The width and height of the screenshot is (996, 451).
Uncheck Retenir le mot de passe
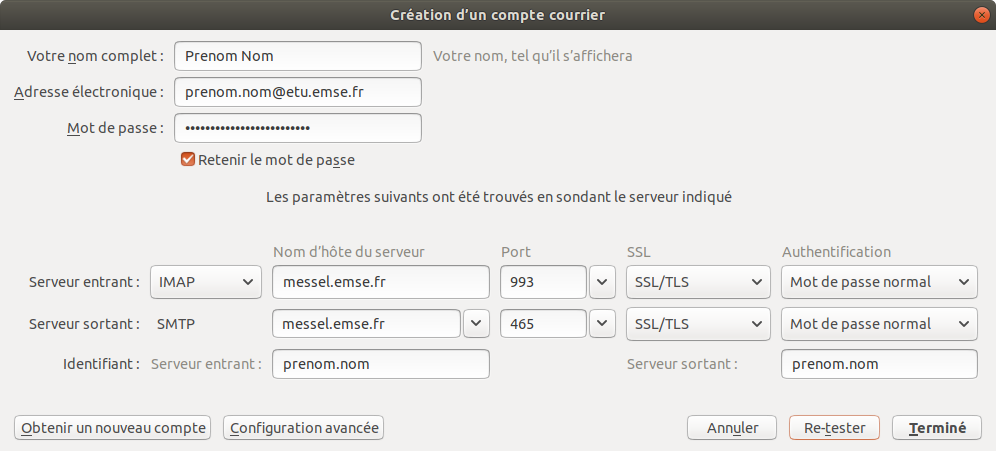pos(188,159)
